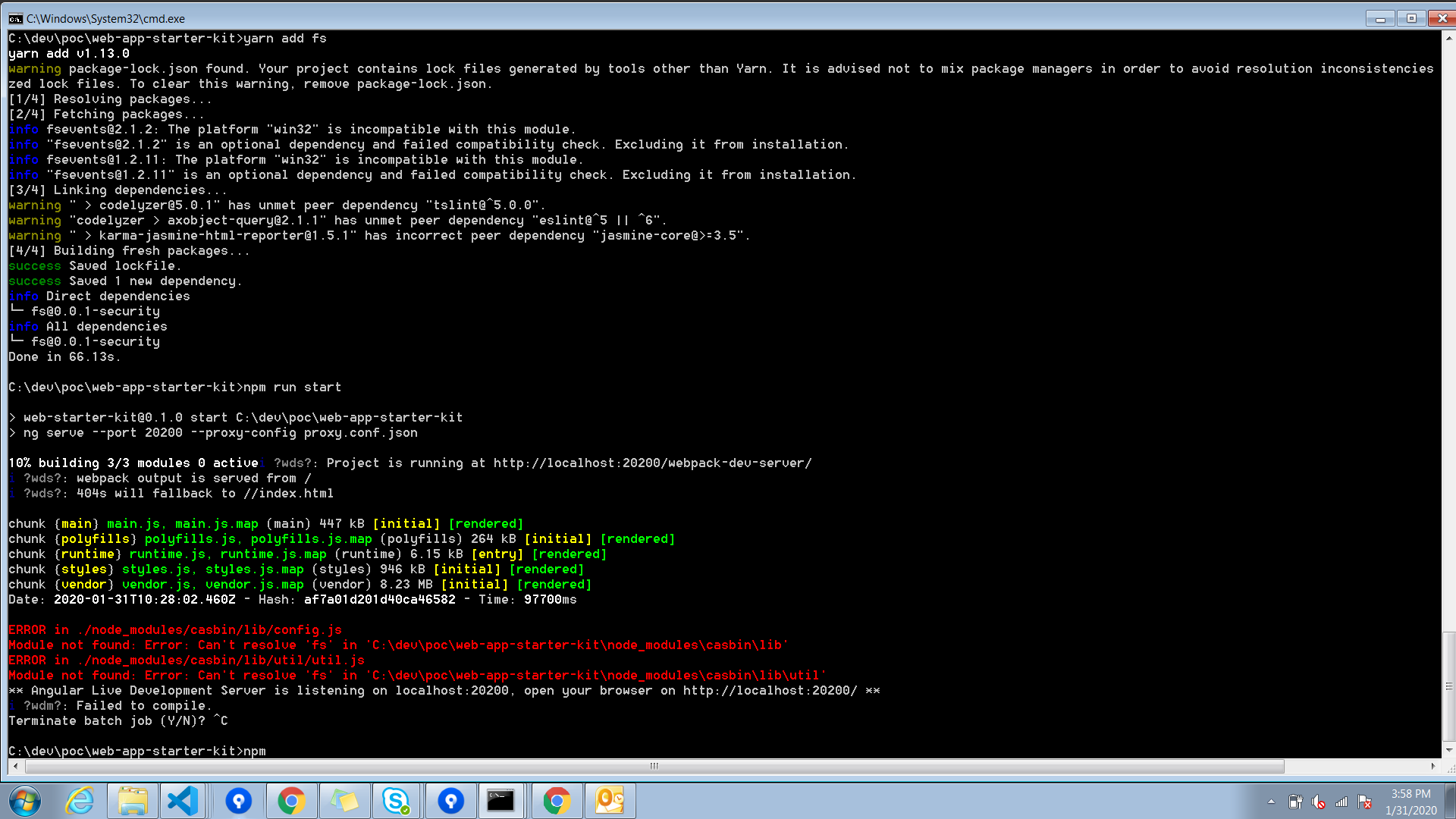Select the Command Prompt taskbar icon
This screenshot has width=1456, height=819.
[500, 801]
